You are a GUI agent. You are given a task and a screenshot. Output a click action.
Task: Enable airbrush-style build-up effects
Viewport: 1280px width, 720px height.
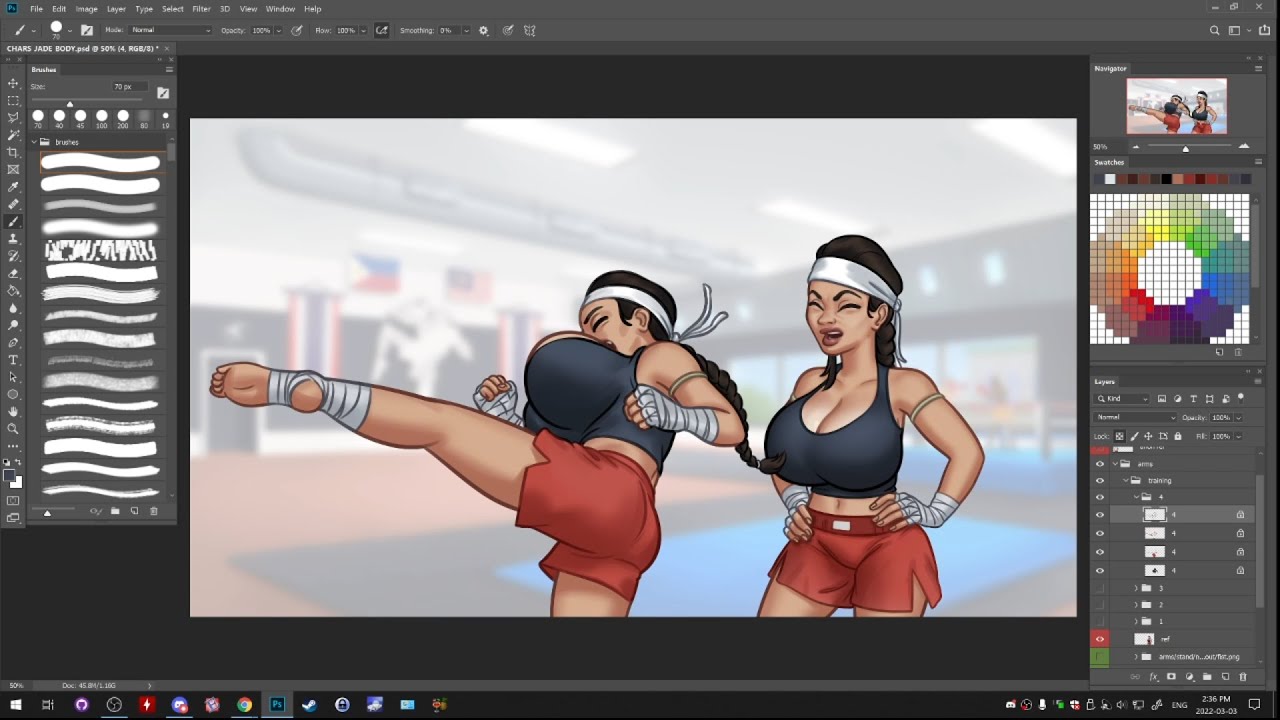(381, 30)
